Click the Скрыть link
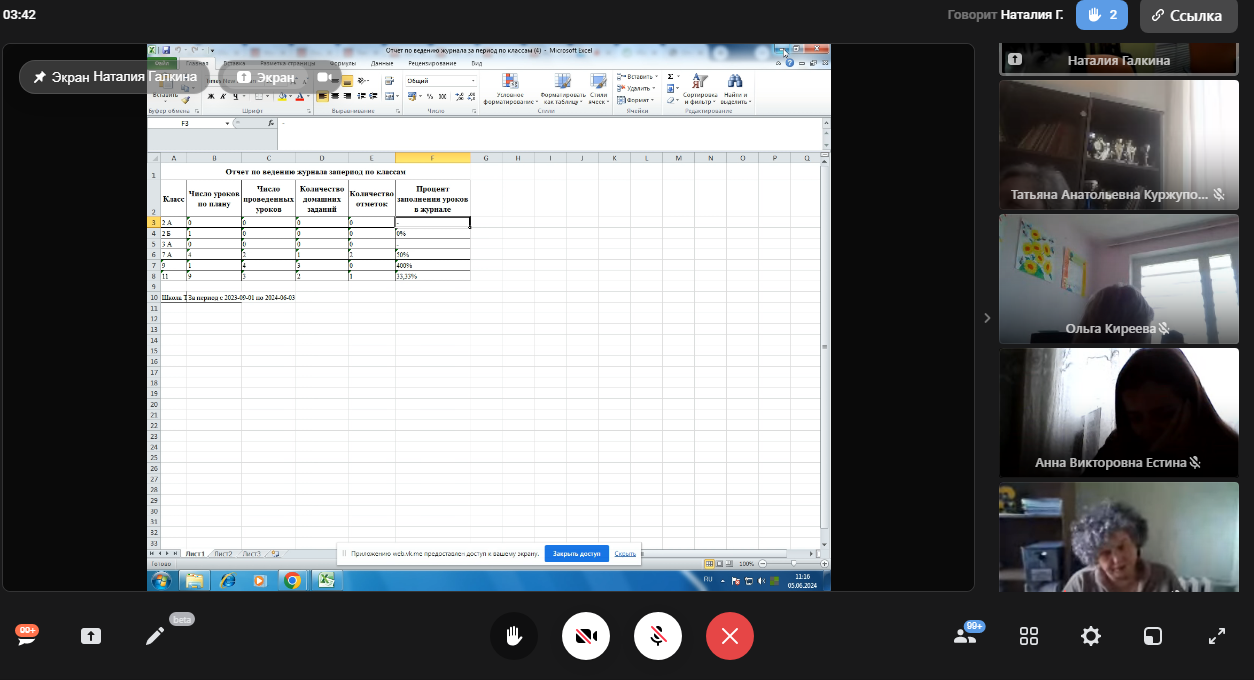1254x680 pixels. pos(625,553)
